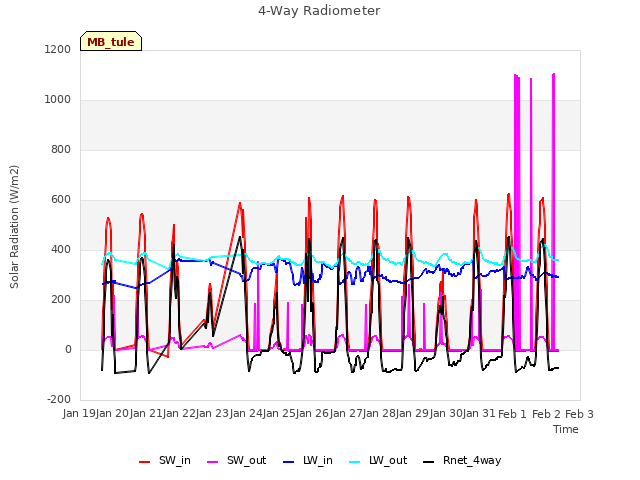
Task: Click the Jan 28 x-axis tick label
Action: coord(379,414)
